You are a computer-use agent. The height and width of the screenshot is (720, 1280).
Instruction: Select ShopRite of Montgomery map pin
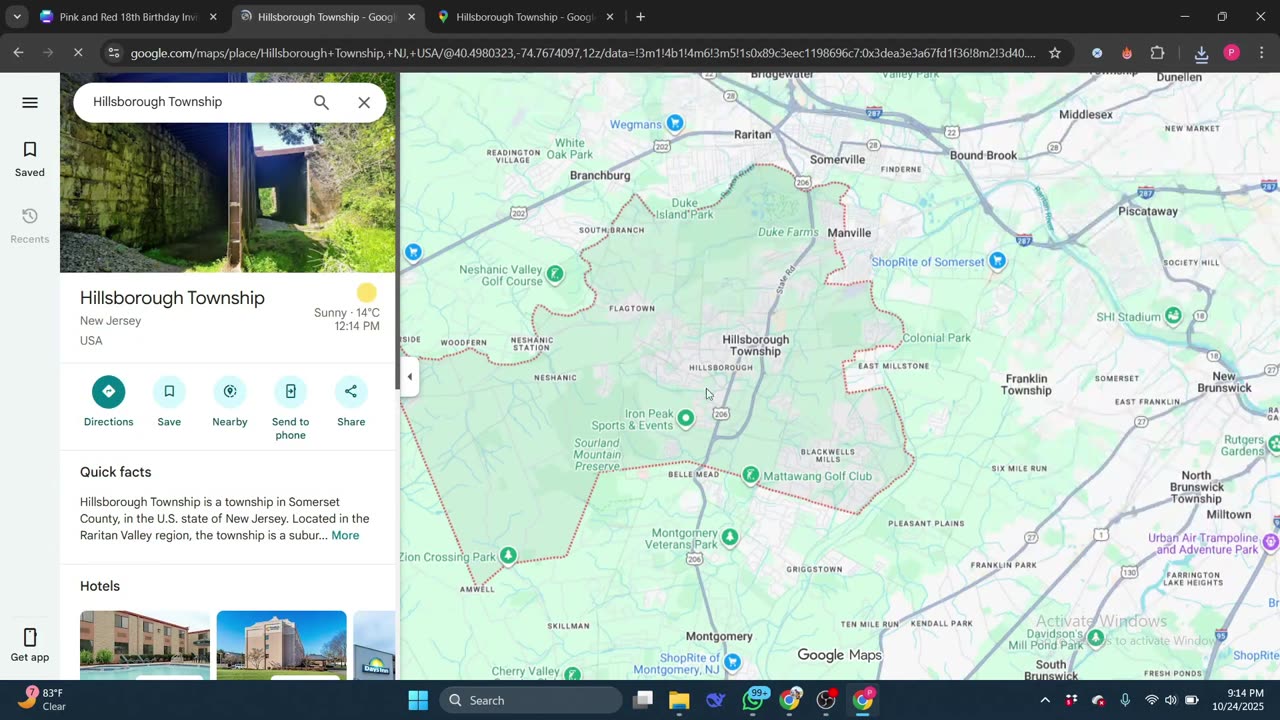(733, 662)
